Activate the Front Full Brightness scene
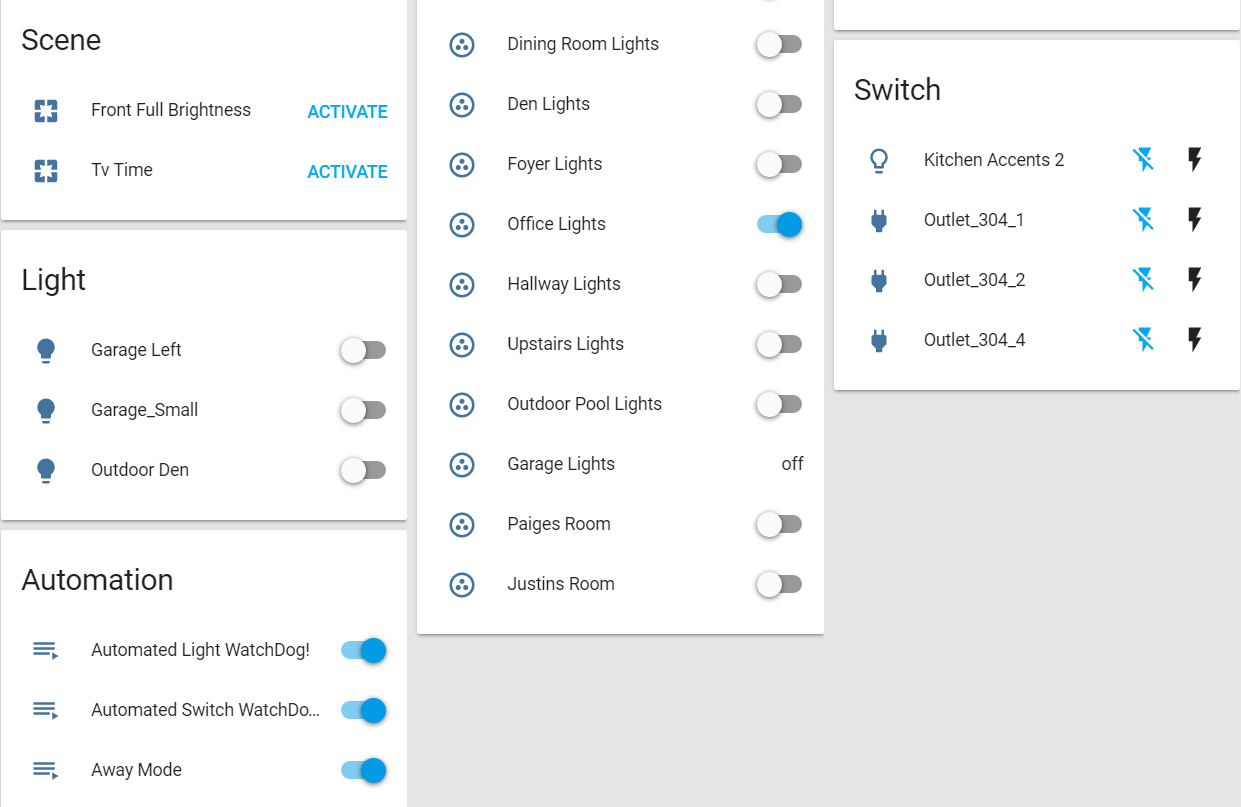Screen dimensions: 1241x807 coord(347,112)
